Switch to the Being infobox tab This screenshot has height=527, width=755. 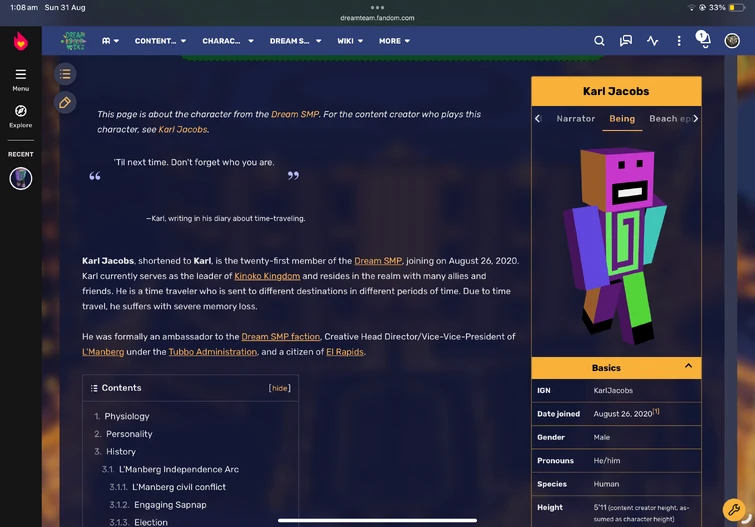click(x=622, y=119)
